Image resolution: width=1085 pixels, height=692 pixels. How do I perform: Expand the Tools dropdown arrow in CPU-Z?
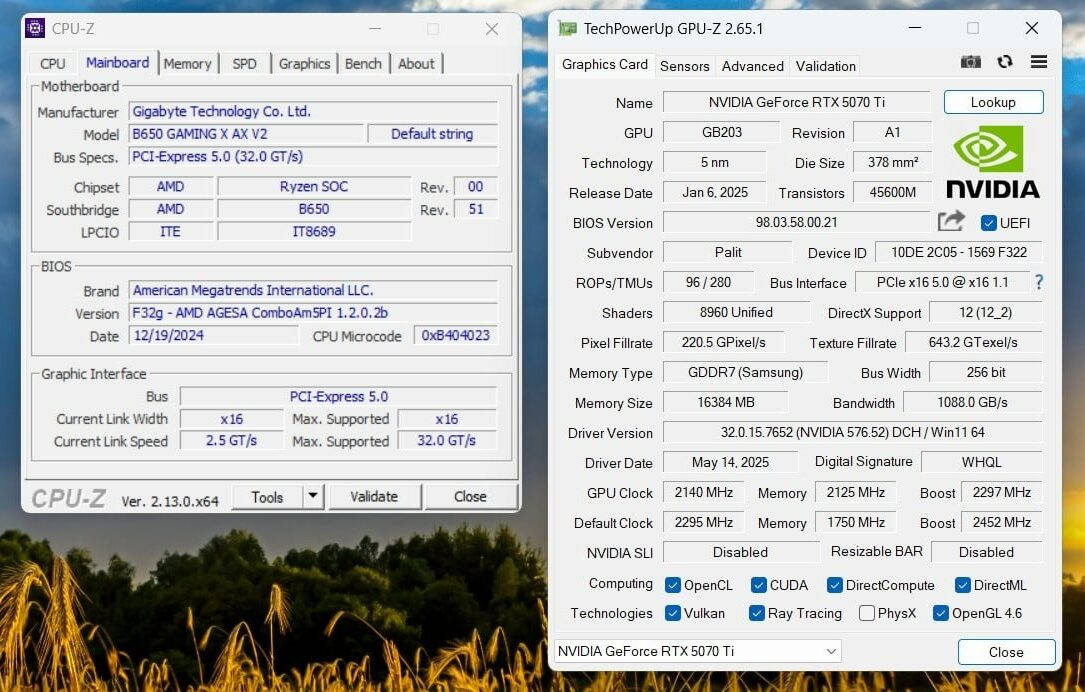click(313, 496)
